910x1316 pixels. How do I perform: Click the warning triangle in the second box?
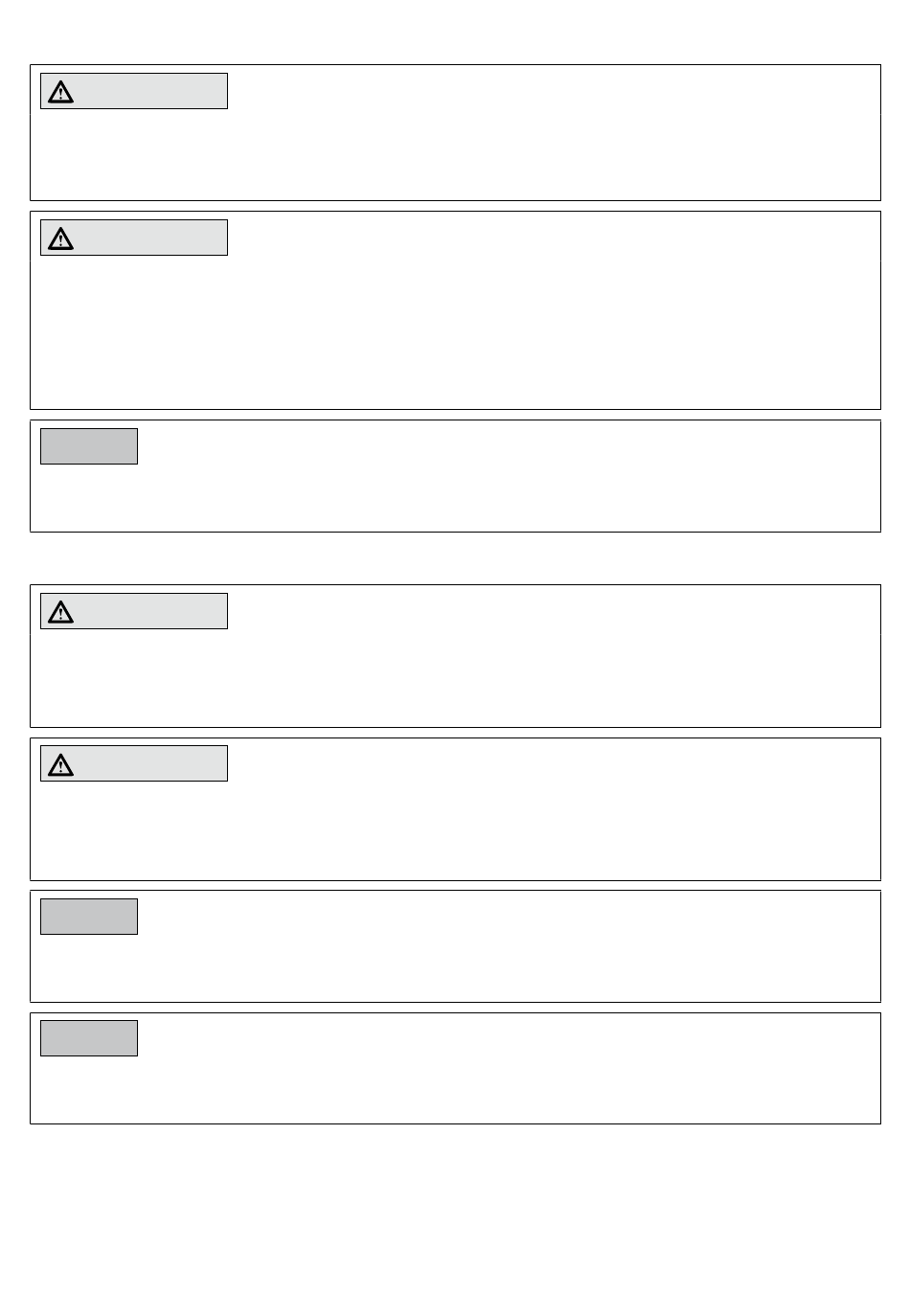tap(60, 238)
